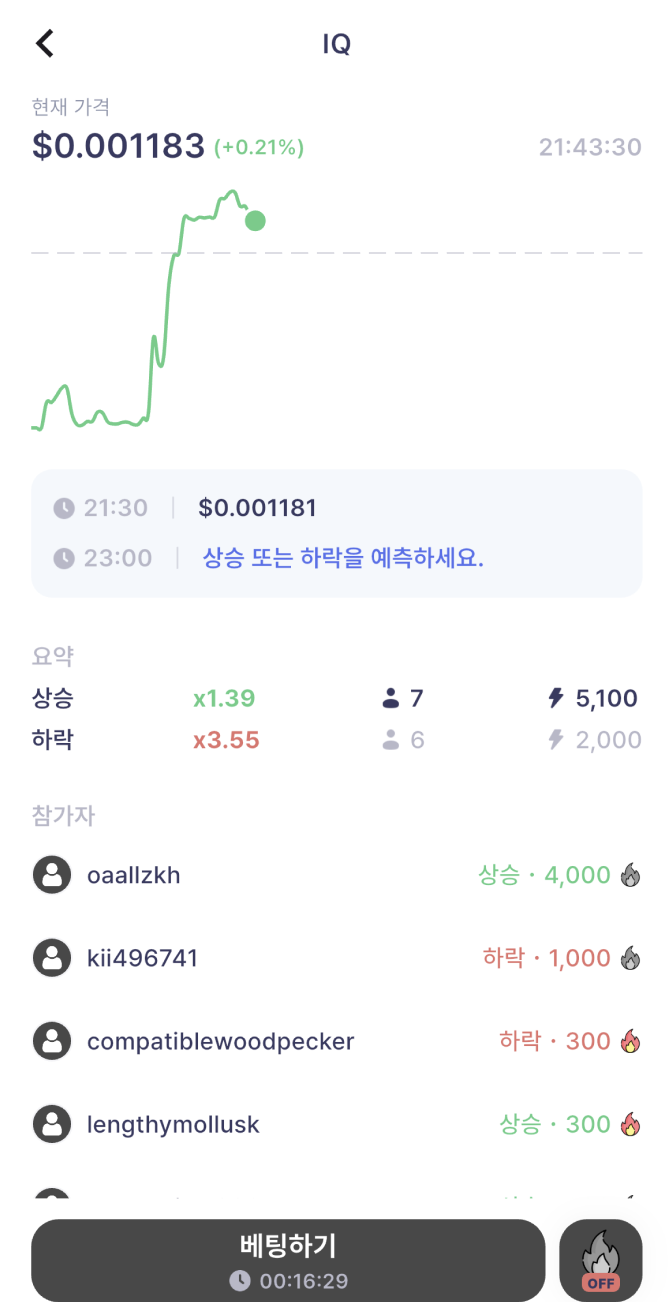The height and width of the screenshot is (1302, 672).
Task: Click lengthymollusk's avatar icon
Action: coord(52,1124)
